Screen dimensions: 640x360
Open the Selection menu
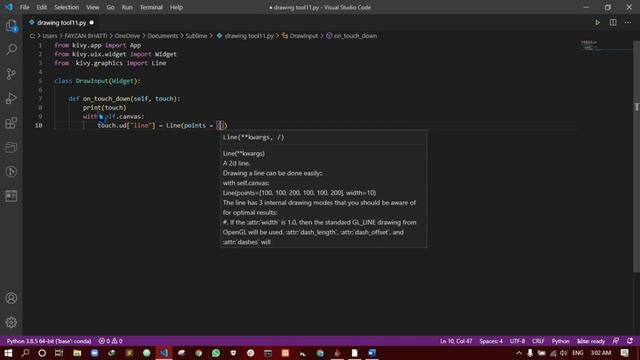pos(67,7)
